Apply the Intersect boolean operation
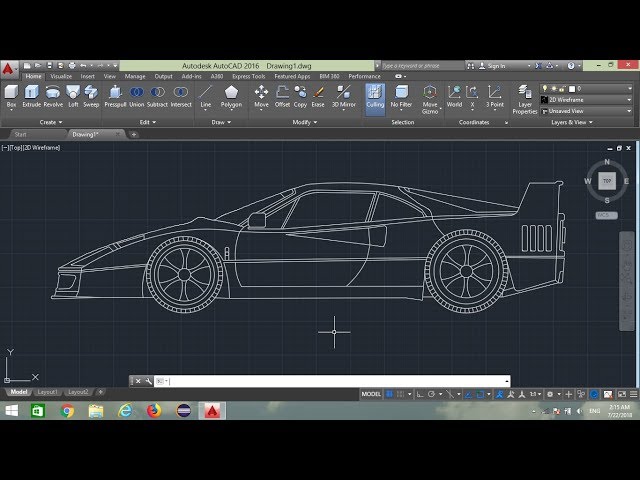 pos(181,96)
